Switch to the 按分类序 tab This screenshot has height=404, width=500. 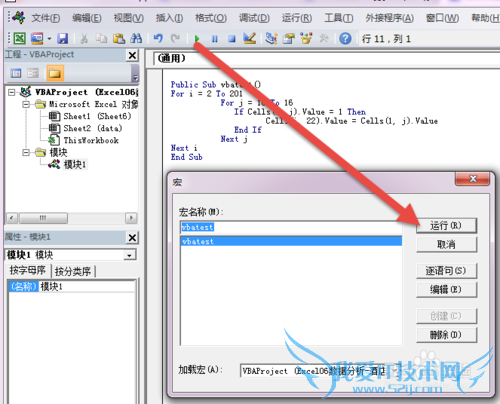(73, 271)
